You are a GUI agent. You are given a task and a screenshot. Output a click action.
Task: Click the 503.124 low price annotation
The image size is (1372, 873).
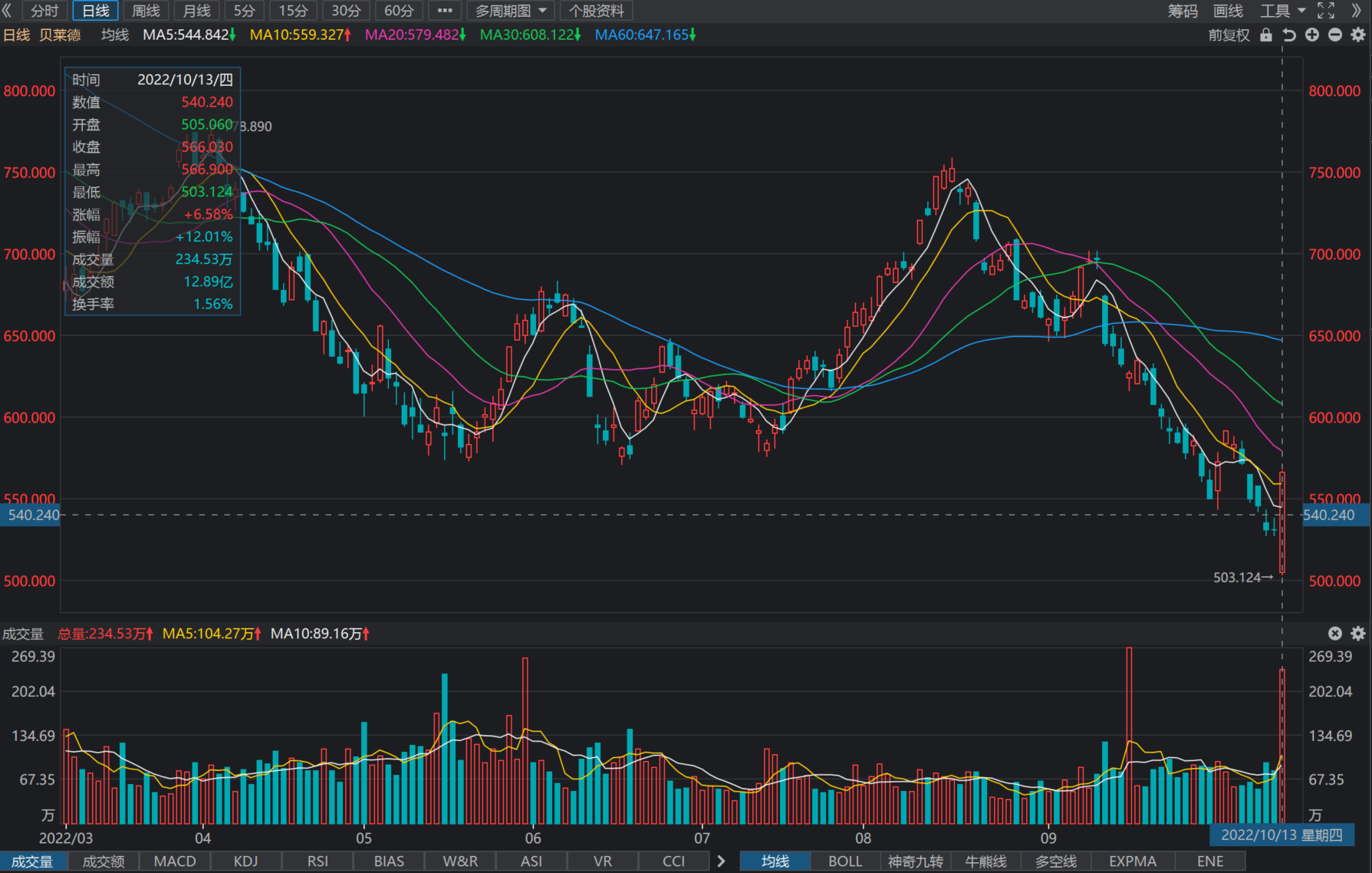1243,577
